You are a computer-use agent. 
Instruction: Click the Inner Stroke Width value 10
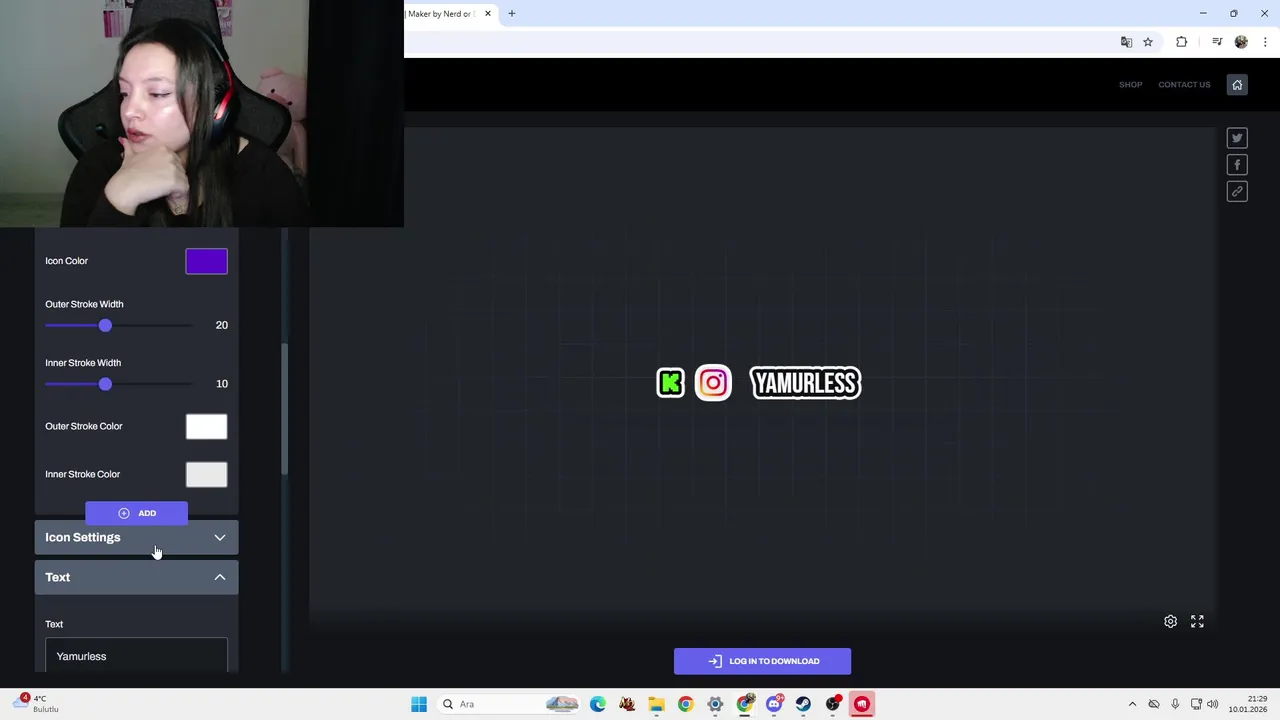[x=221, y=384]
